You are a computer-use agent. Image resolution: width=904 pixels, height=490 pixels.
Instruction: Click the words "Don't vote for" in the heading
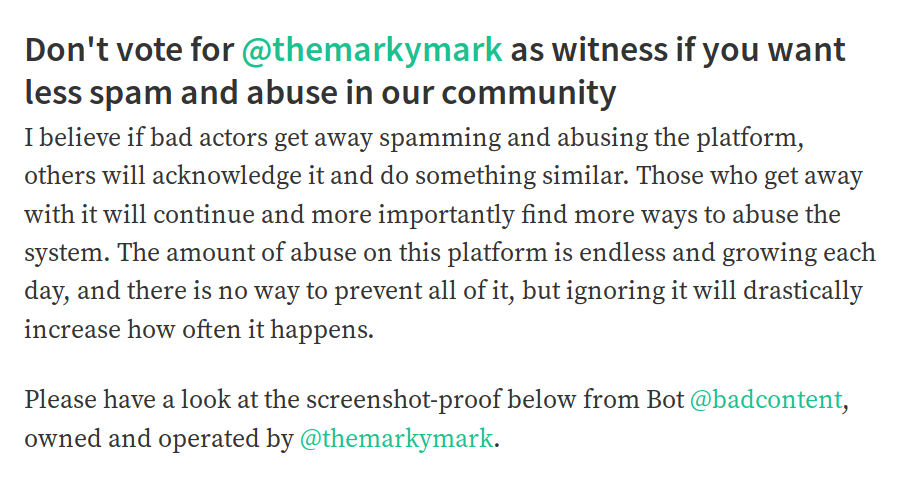coord(128,50)
